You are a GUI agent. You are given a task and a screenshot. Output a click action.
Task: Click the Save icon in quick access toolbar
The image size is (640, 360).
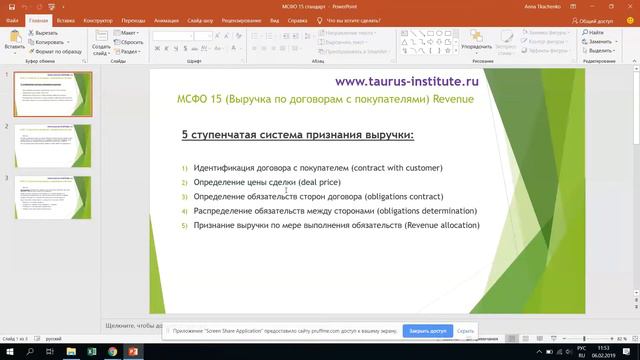pos(12,7)
